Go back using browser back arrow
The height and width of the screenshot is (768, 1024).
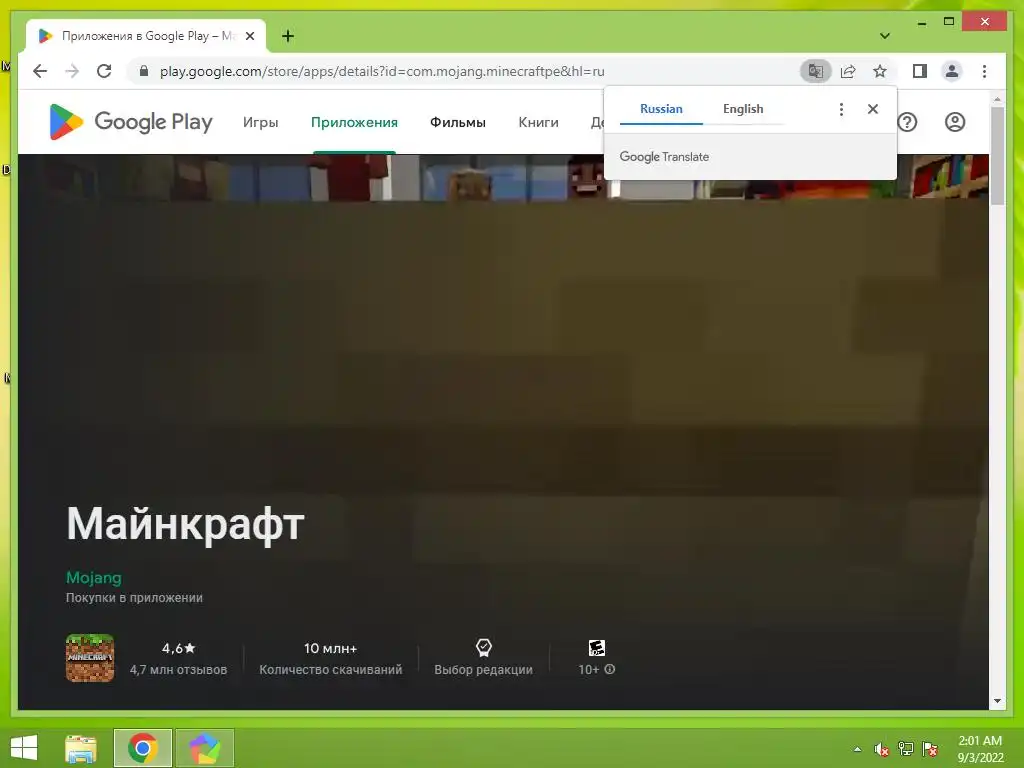[40, 71]
